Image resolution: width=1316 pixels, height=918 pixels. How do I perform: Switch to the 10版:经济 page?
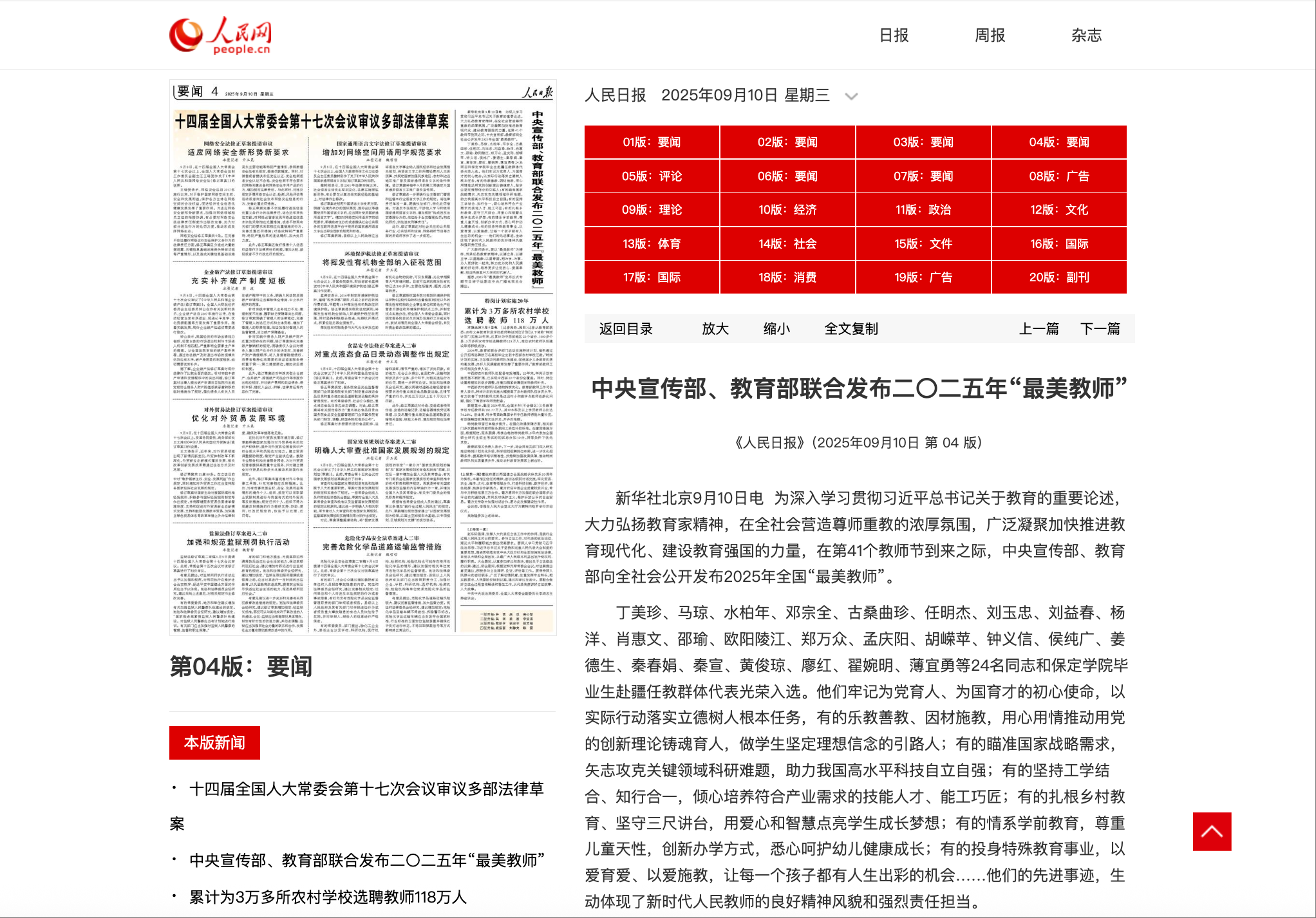click(787, 210)
